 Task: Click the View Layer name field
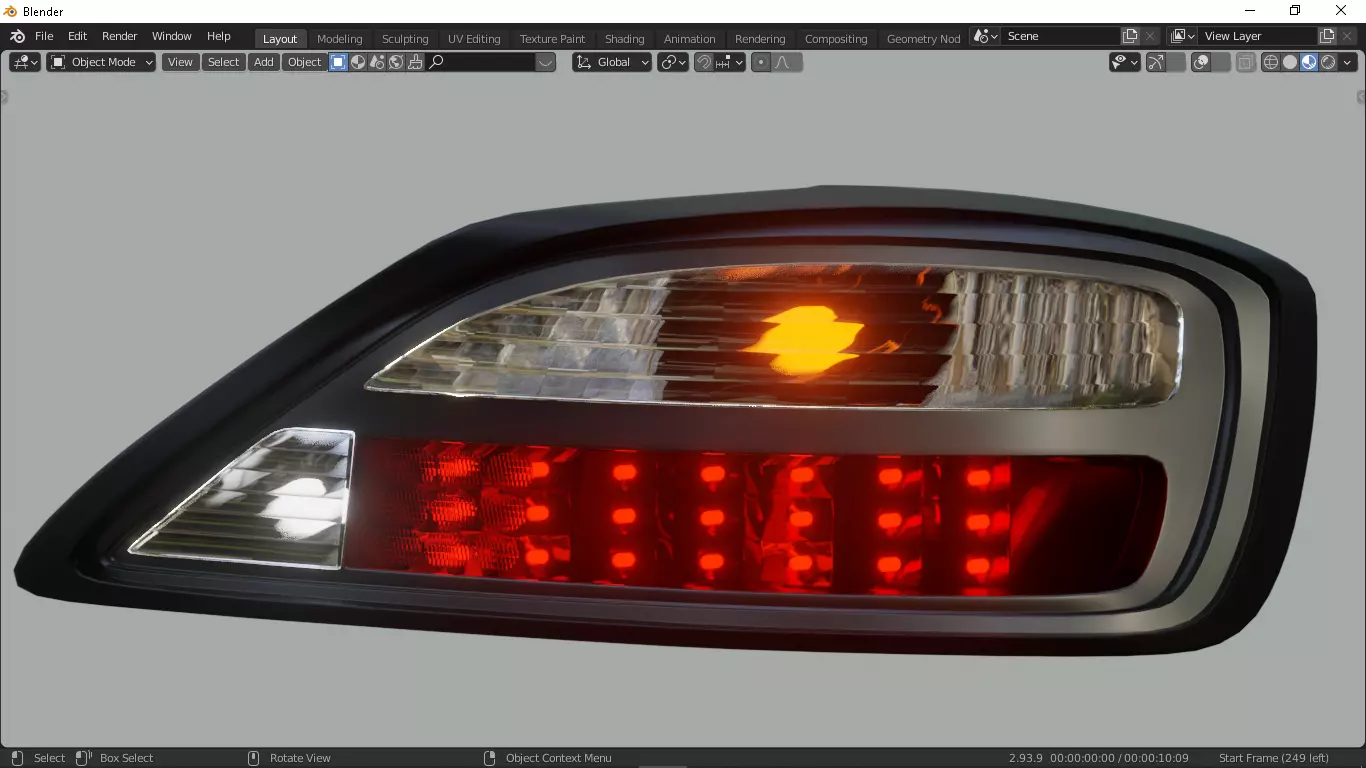click(x=1258, y=36)
